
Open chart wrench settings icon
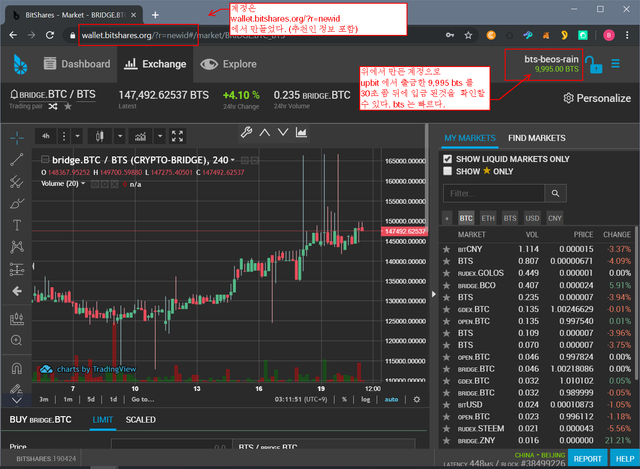(246, 132)
